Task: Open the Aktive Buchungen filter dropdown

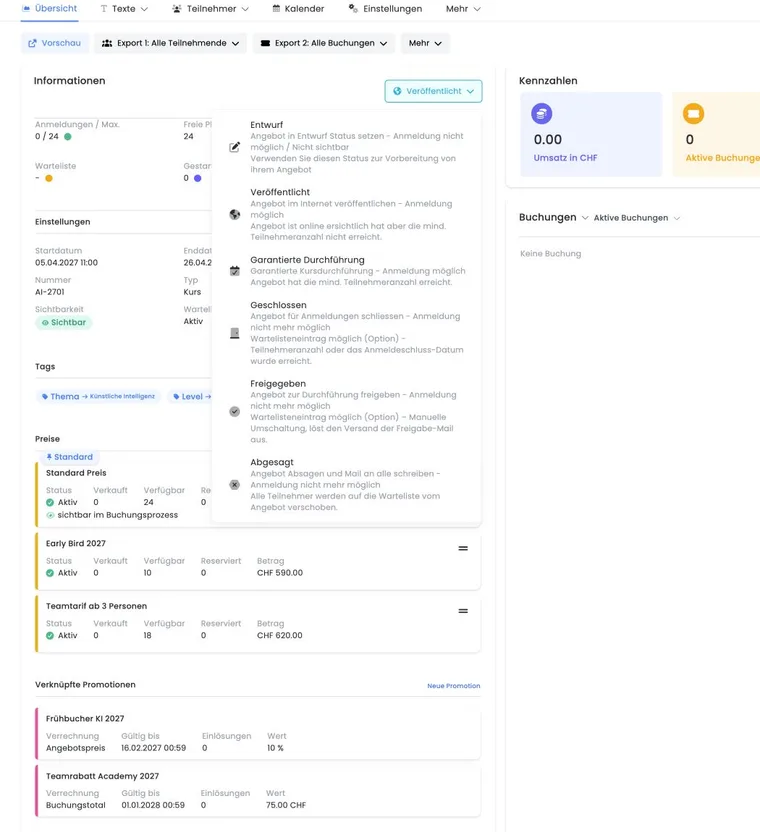Action: [x=636, y=218]
